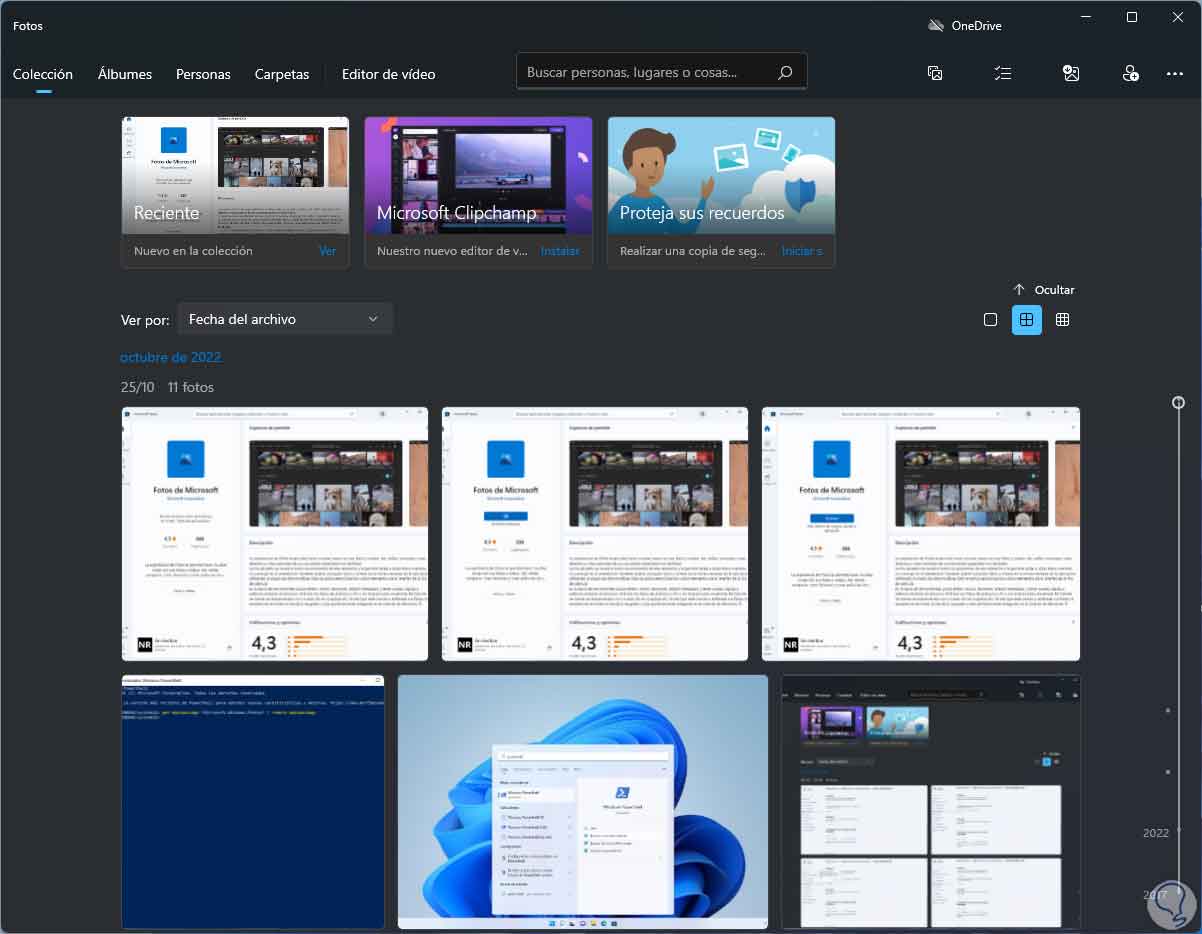Click the new video or collage icon
The height and width of the screenshot is (934, 1202).
tap(935, 73)
